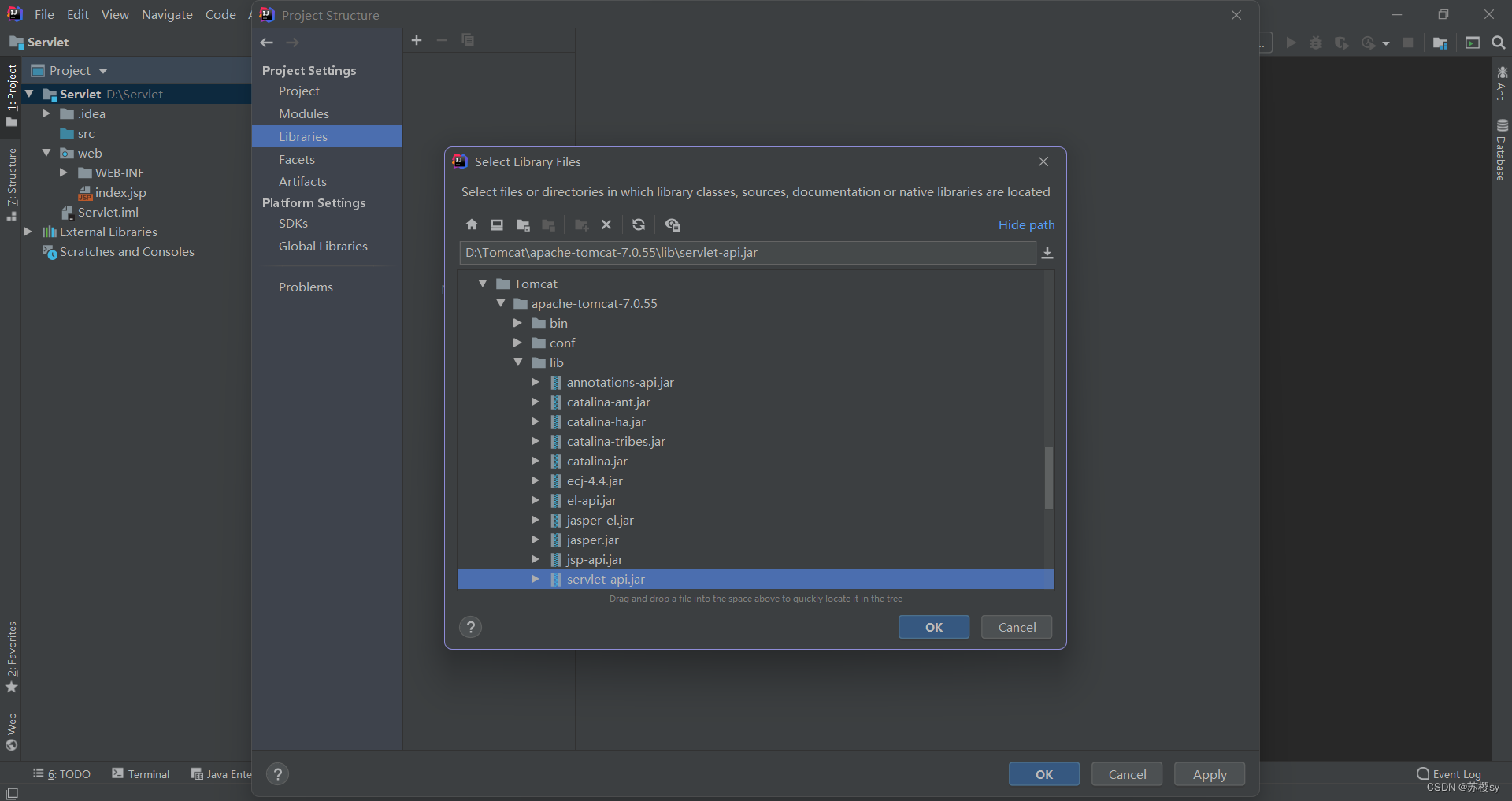
Task: Collapse the lib folder
Action: pyautogui.click(x=518, y=362)
